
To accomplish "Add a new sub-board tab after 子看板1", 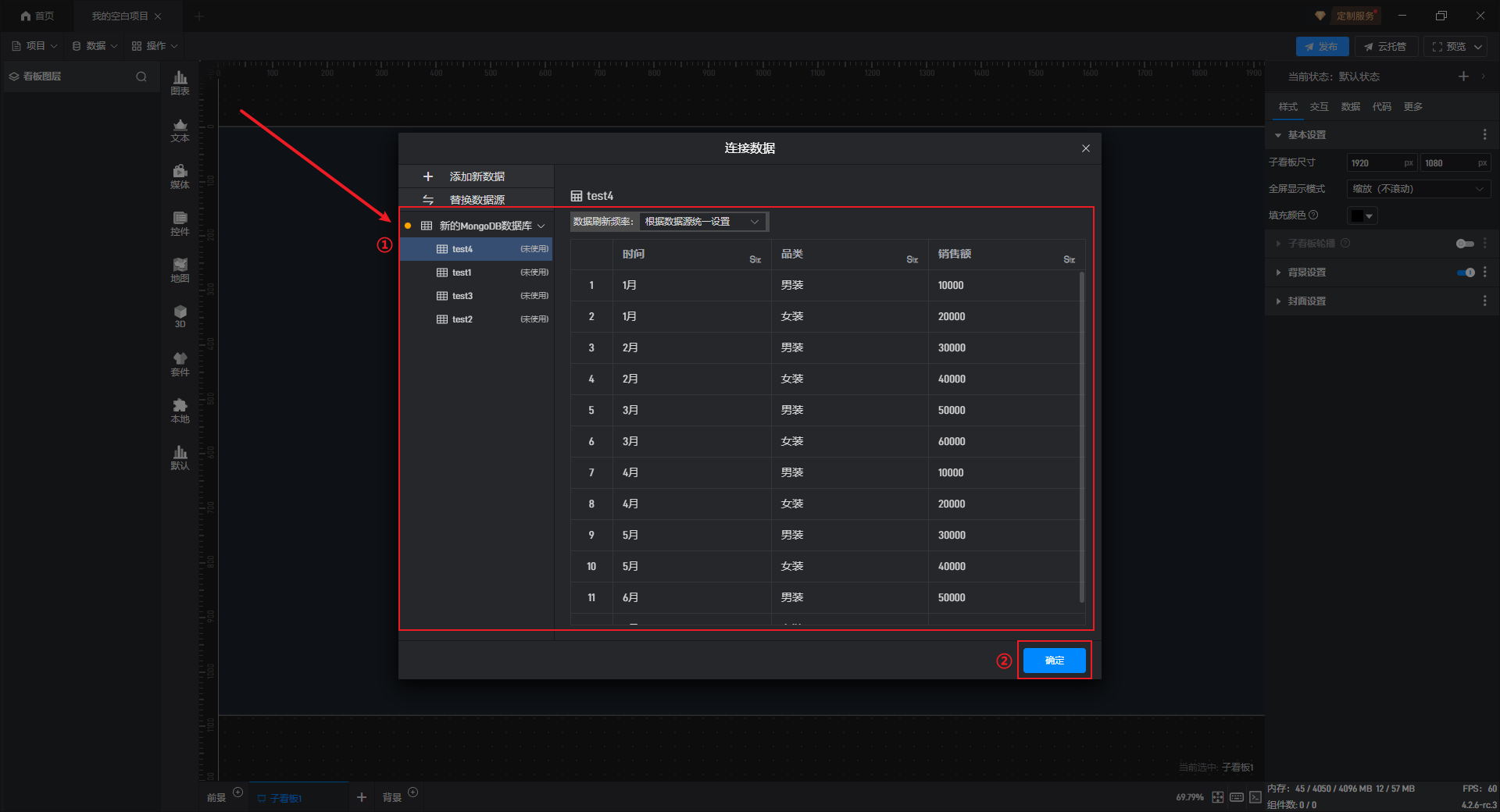I will point(361,797).
